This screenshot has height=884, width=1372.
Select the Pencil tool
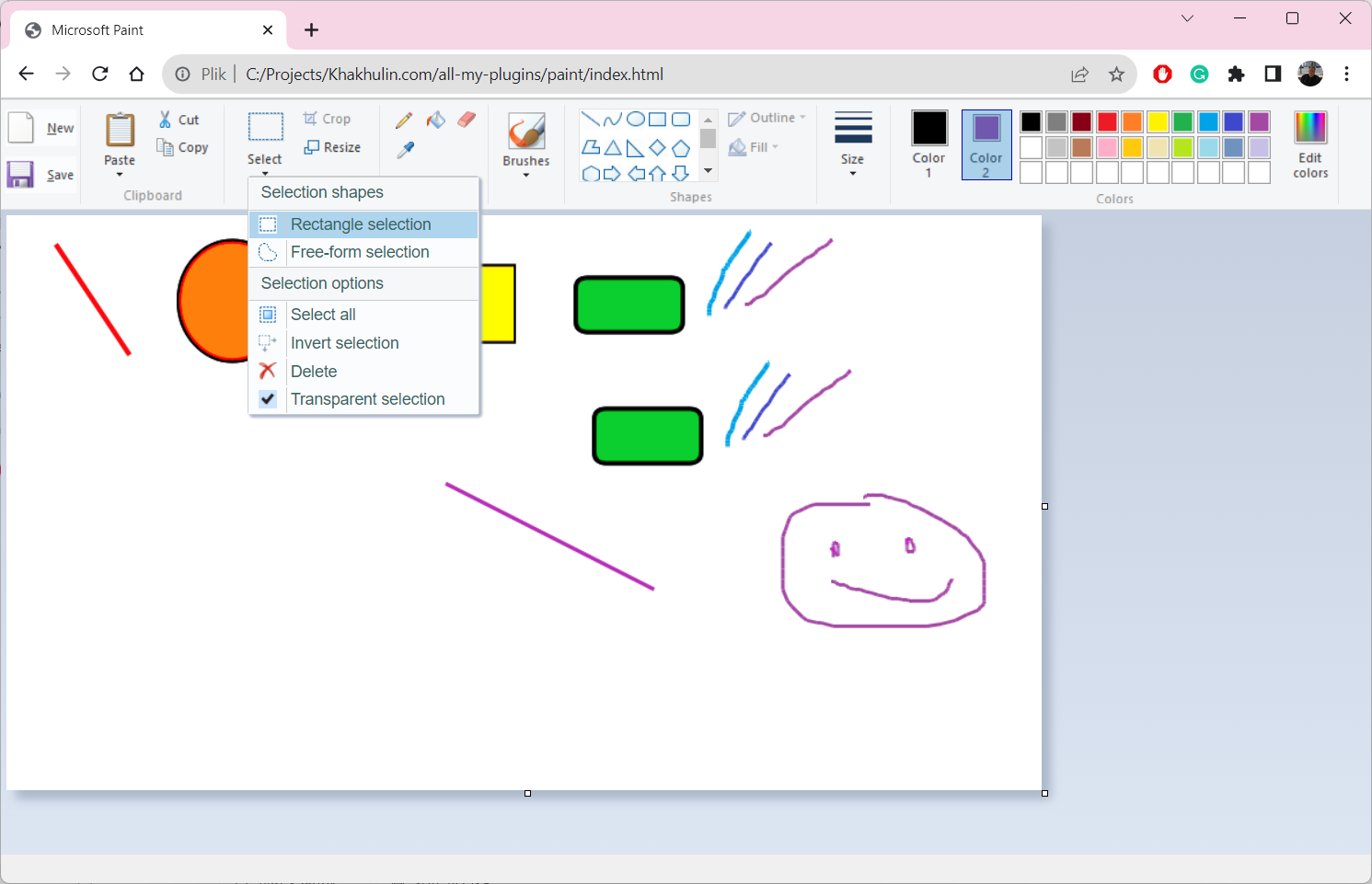click(403, 120)
